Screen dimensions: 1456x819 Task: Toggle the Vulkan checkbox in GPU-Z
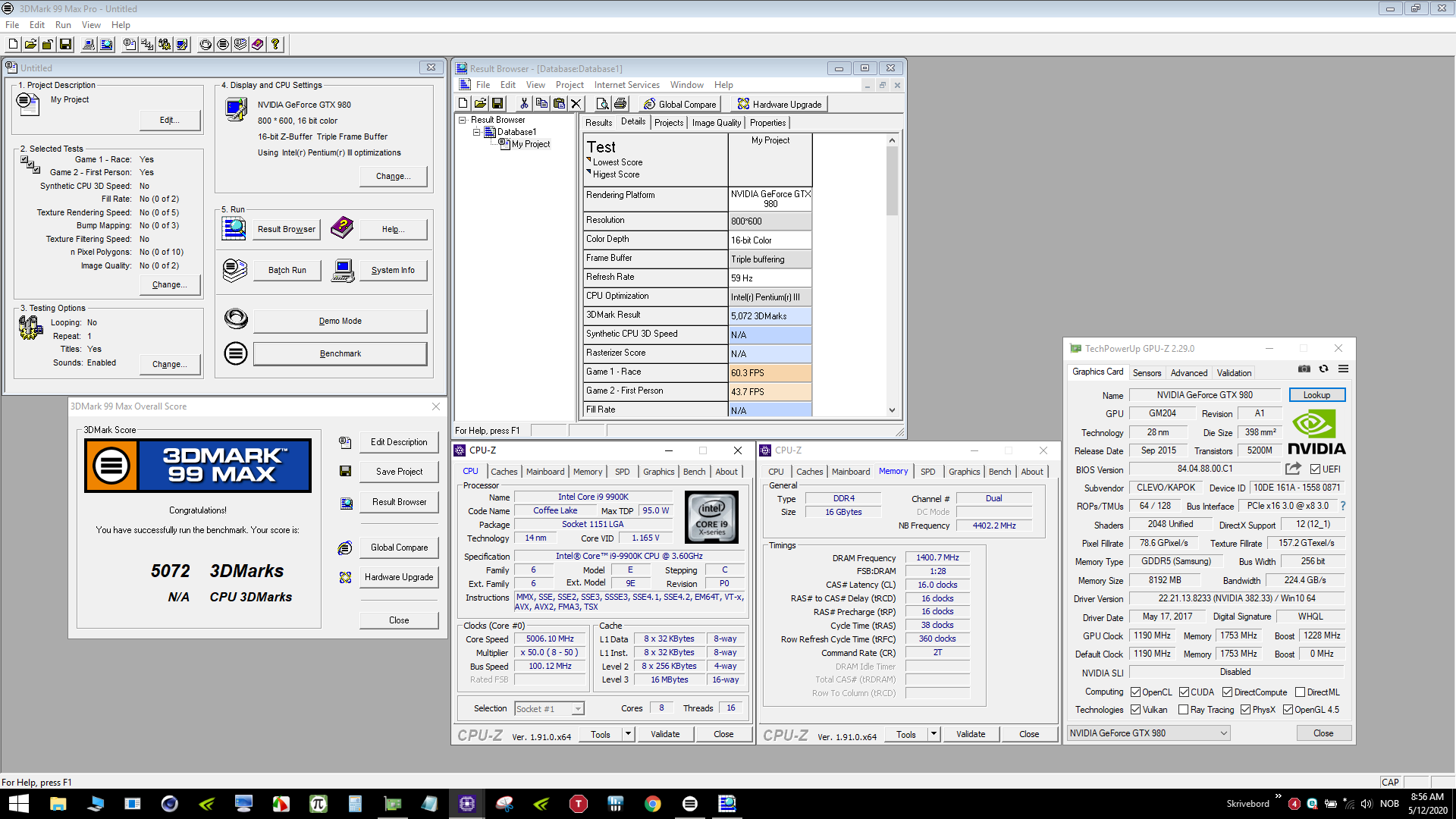click(1136, 710)
